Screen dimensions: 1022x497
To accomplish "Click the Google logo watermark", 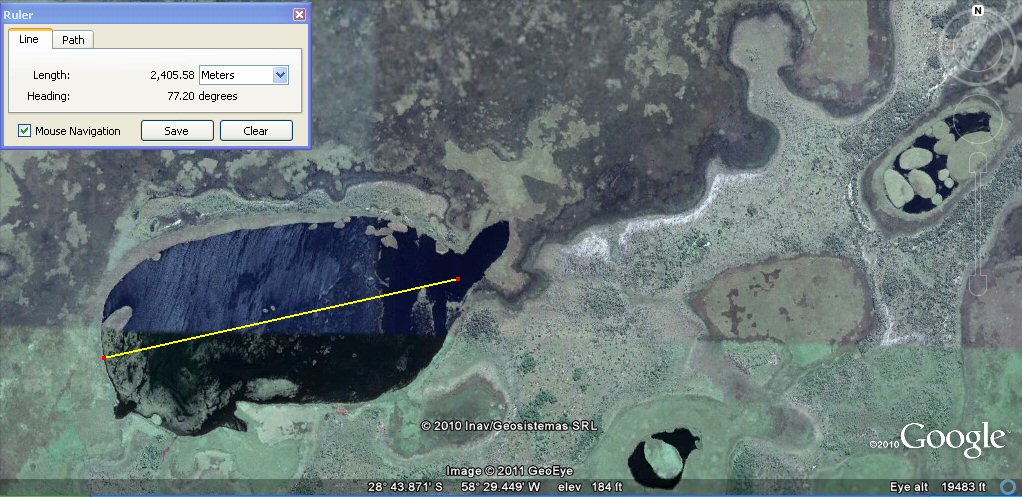I will click(x=953, y=439).
